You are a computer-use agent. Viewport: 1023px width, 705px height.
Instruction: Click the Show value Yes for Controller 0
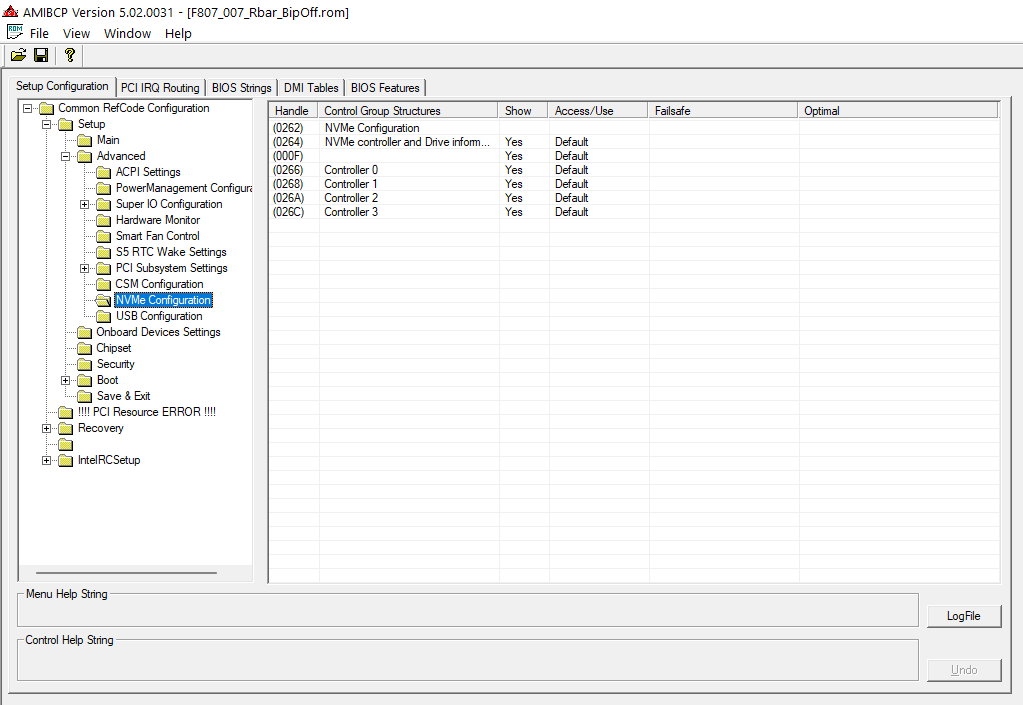point(514,170)
